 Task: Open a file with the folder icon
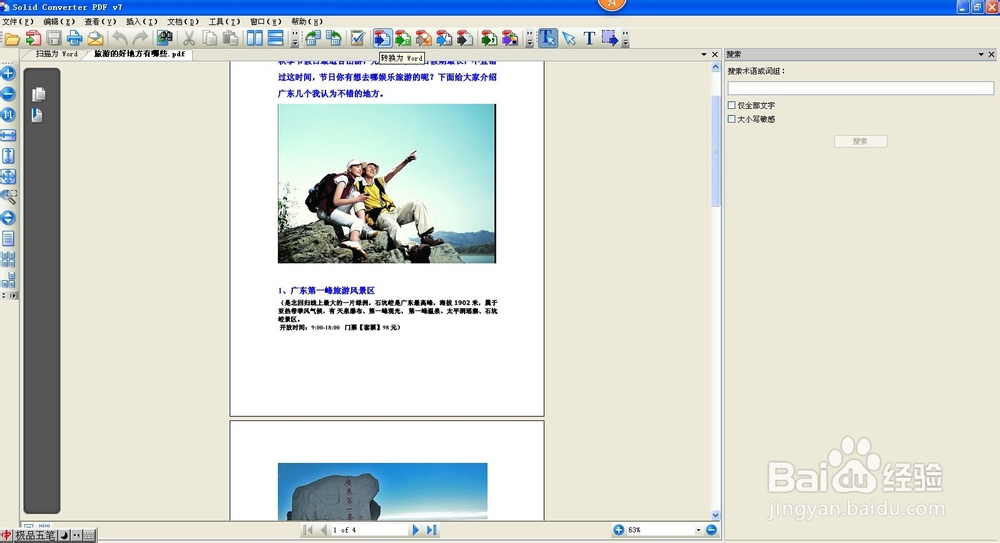click(12, 39)
